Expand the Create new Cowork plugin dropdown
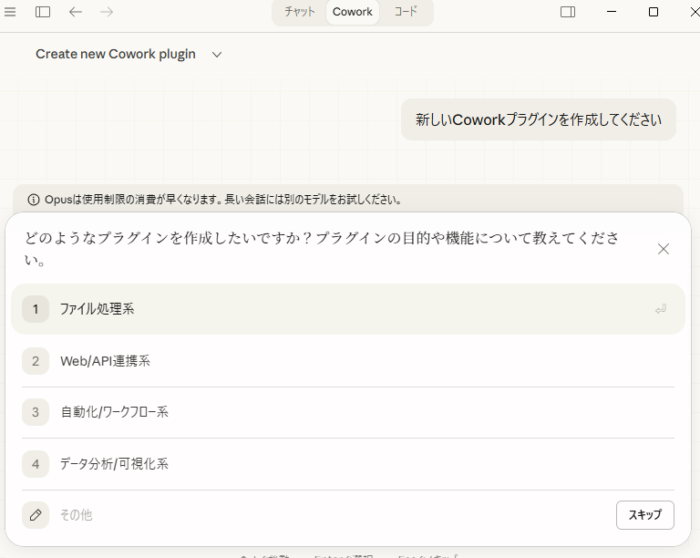Screen dimensions: 700x558 (216, 54)
